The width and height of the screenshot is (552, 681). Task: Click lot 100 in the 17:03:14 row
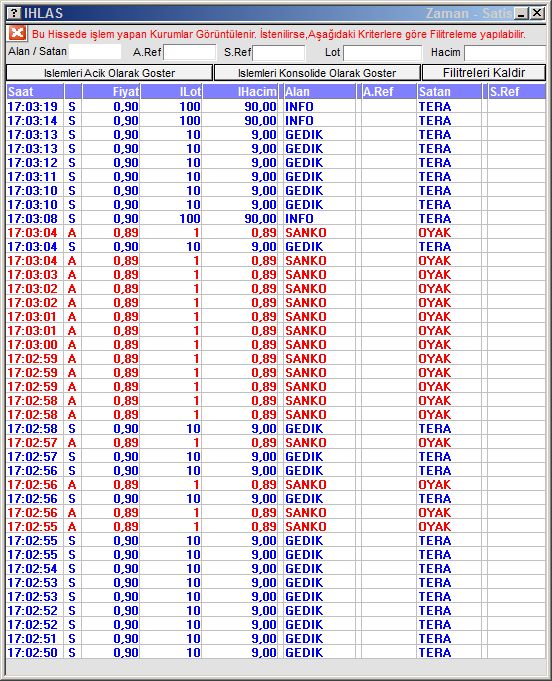[190, 121]
